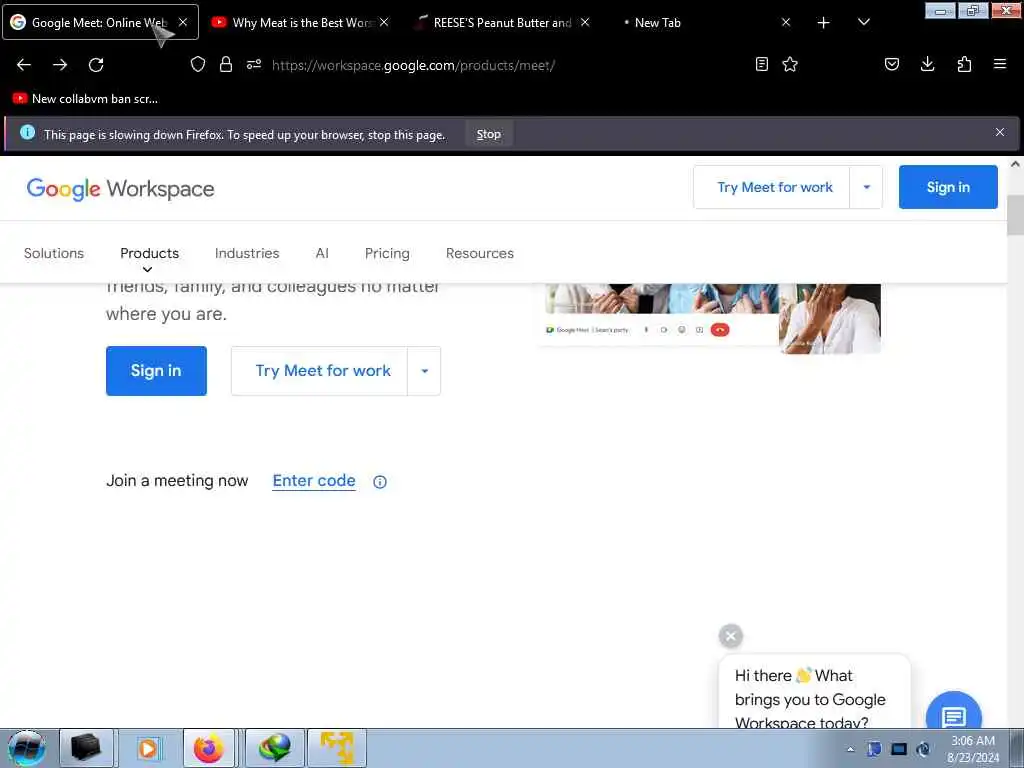Show hidden system tray icons
Viewport: 1024px width, 768px height.
coord(850,750)
